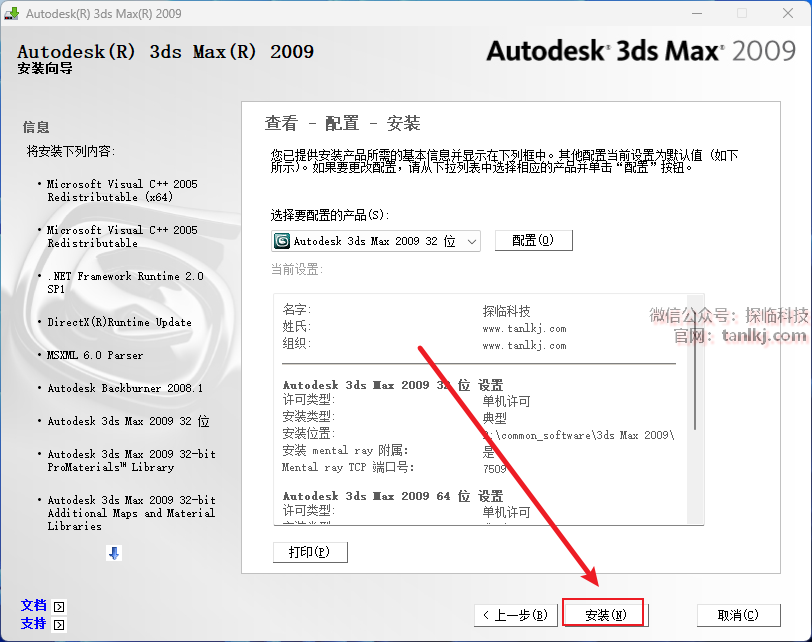Screen dimensions: 812x642
Task: Click the install path 'common_software\3ds Max 2009\'
Action: click(578, 435)
